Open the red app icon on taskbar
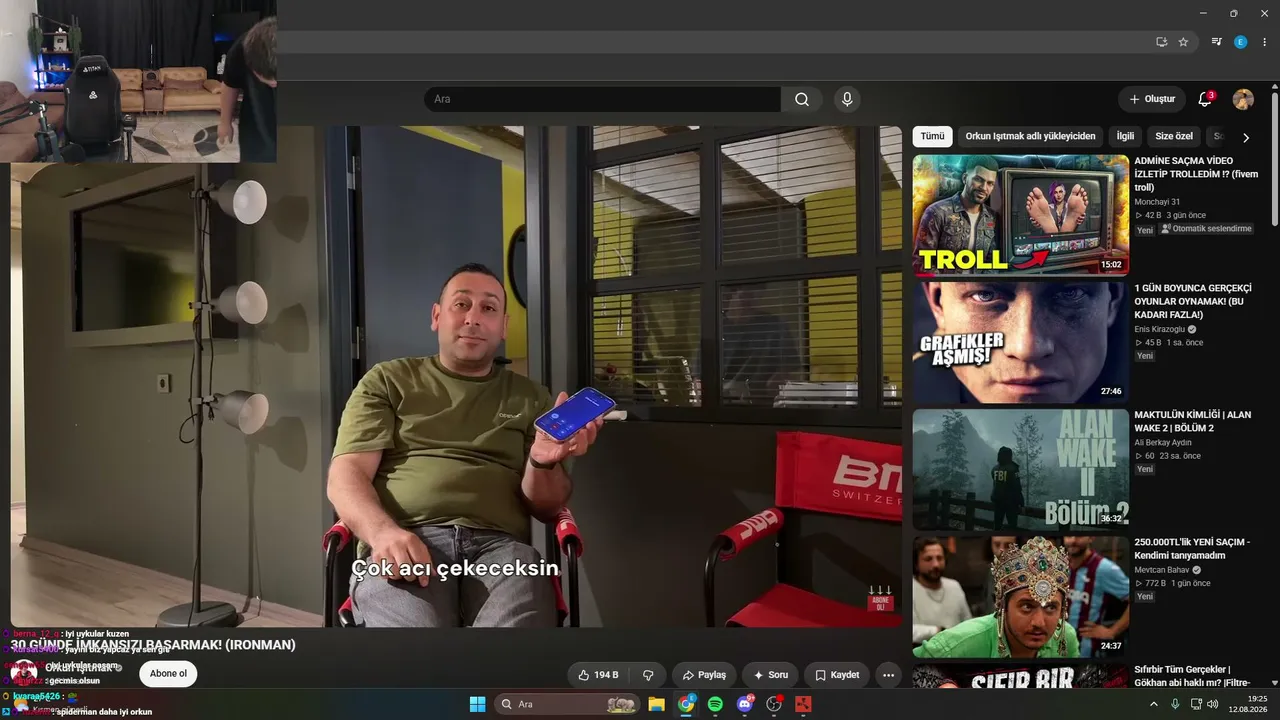Viewport: 1280px width, 720px height. tap(803, 704)
